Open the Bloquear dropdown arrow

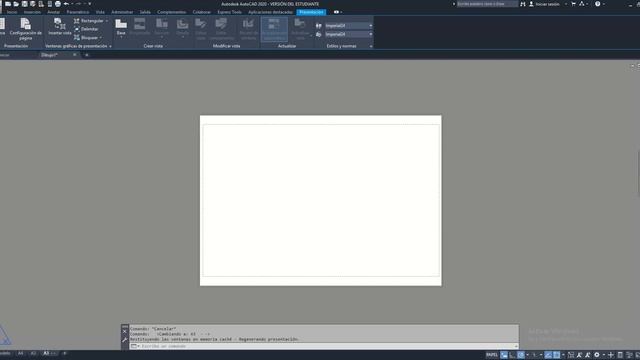tap(101, 38)
